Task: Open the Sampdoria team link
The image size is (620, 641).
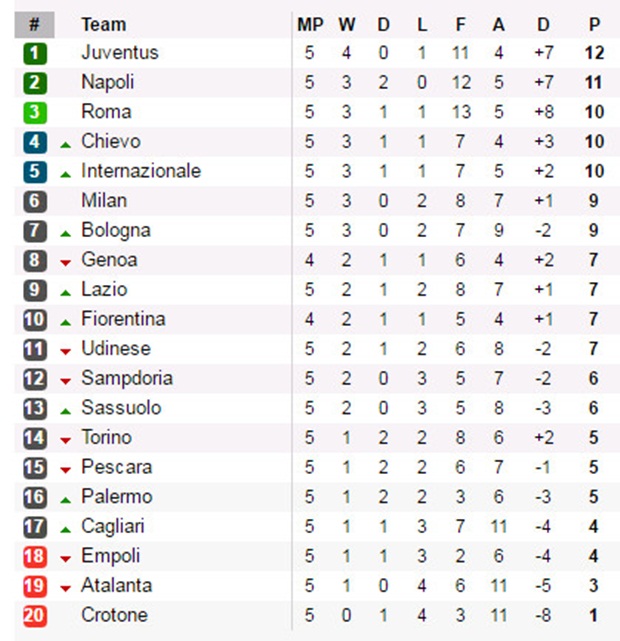Action: (127, 379)
